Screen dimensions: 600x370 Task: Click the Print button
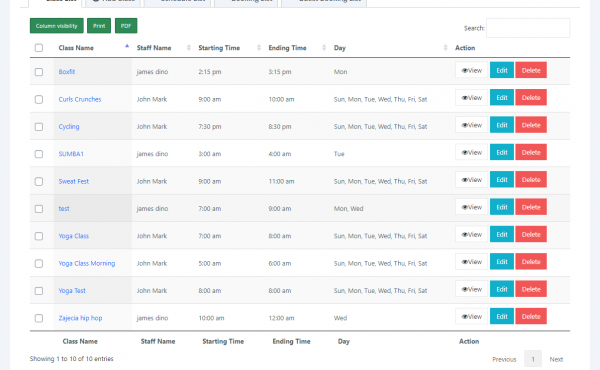point(99,26)
